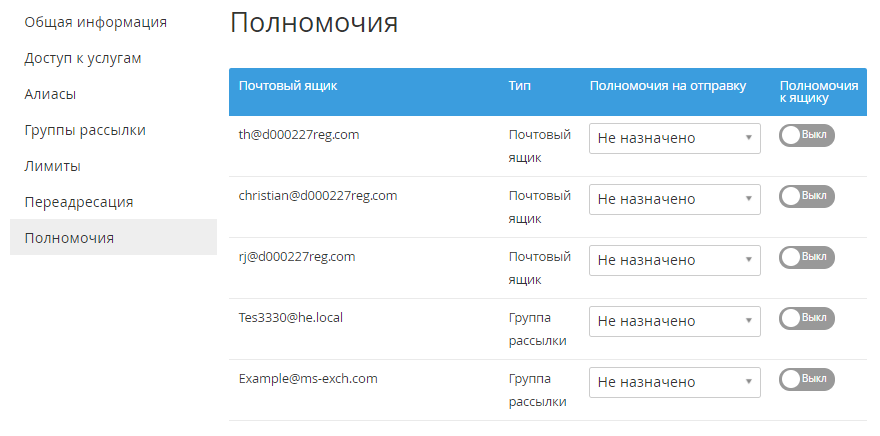
Task: Open send permission dropdown for rj@d000227reg.com
Action: pyautogui.click(x=675, y=260)
